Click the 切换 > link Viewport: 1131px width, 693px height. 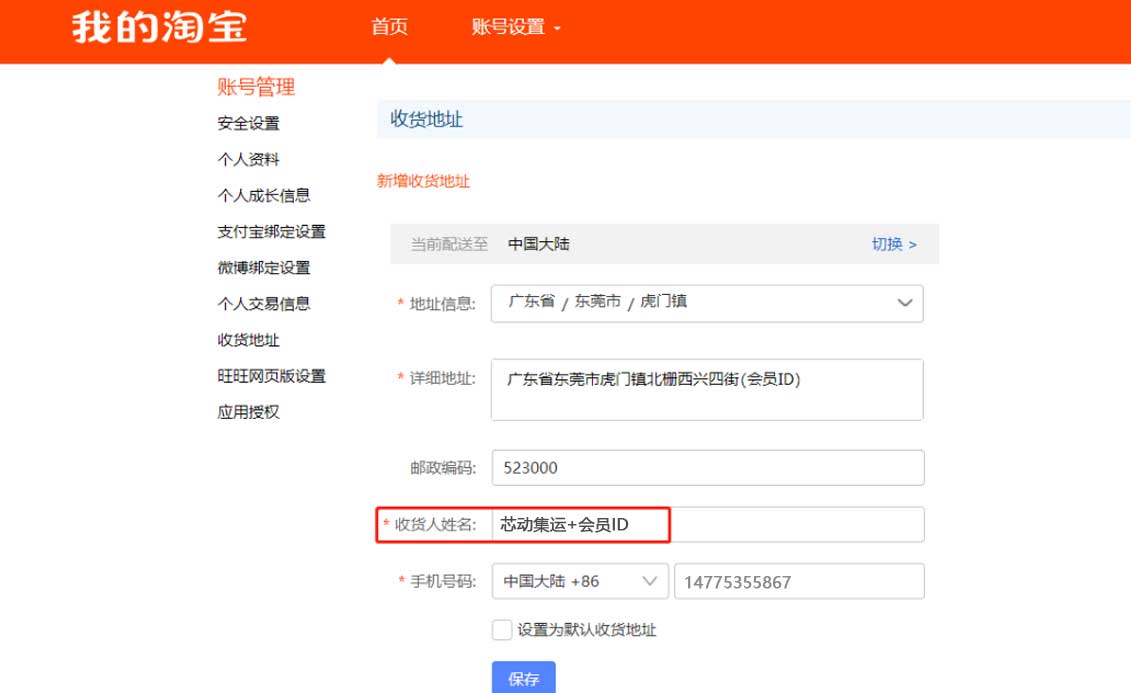tap(894, 244)
